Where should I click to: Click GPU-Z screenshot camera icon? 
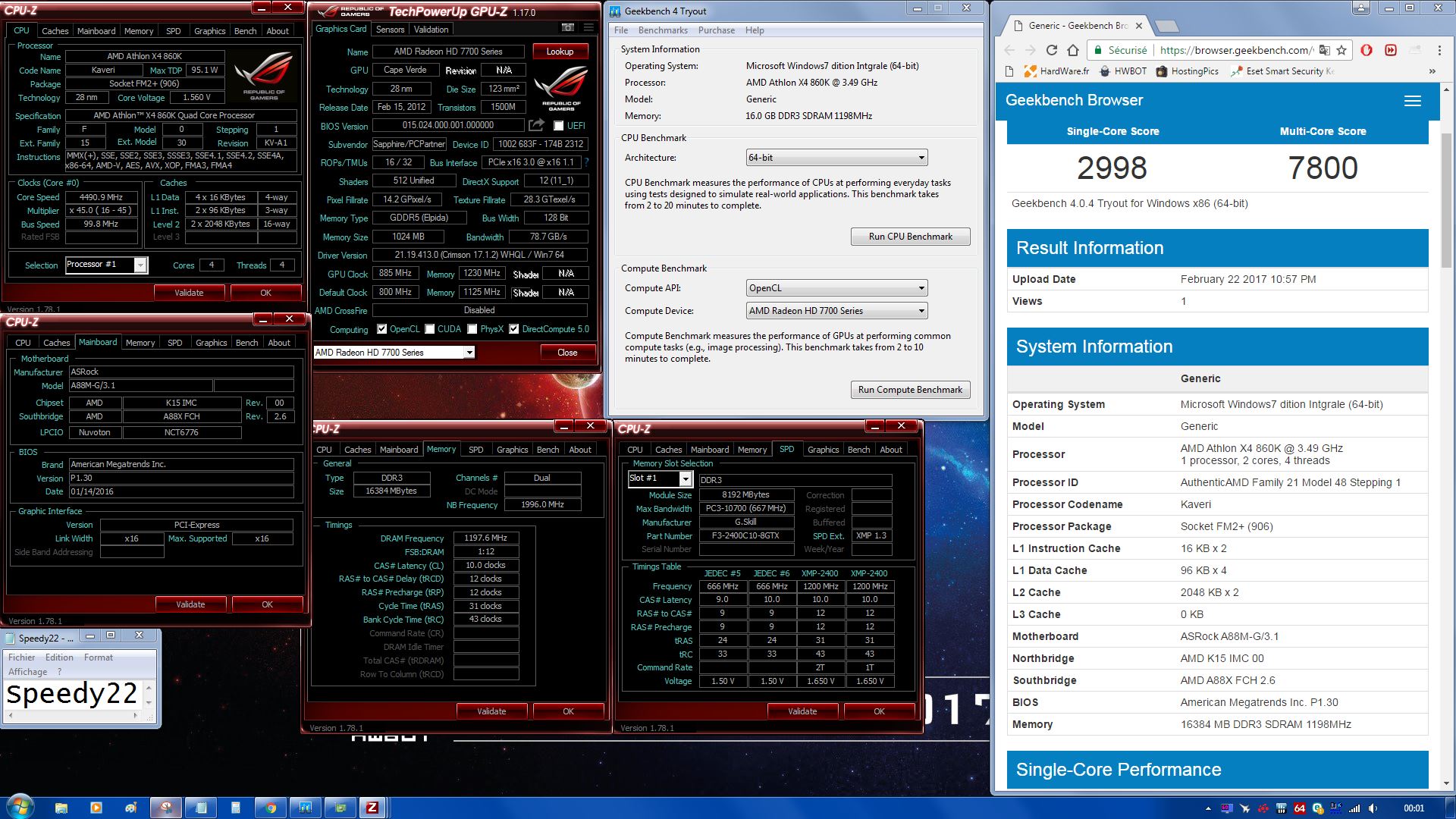[567, 28]
